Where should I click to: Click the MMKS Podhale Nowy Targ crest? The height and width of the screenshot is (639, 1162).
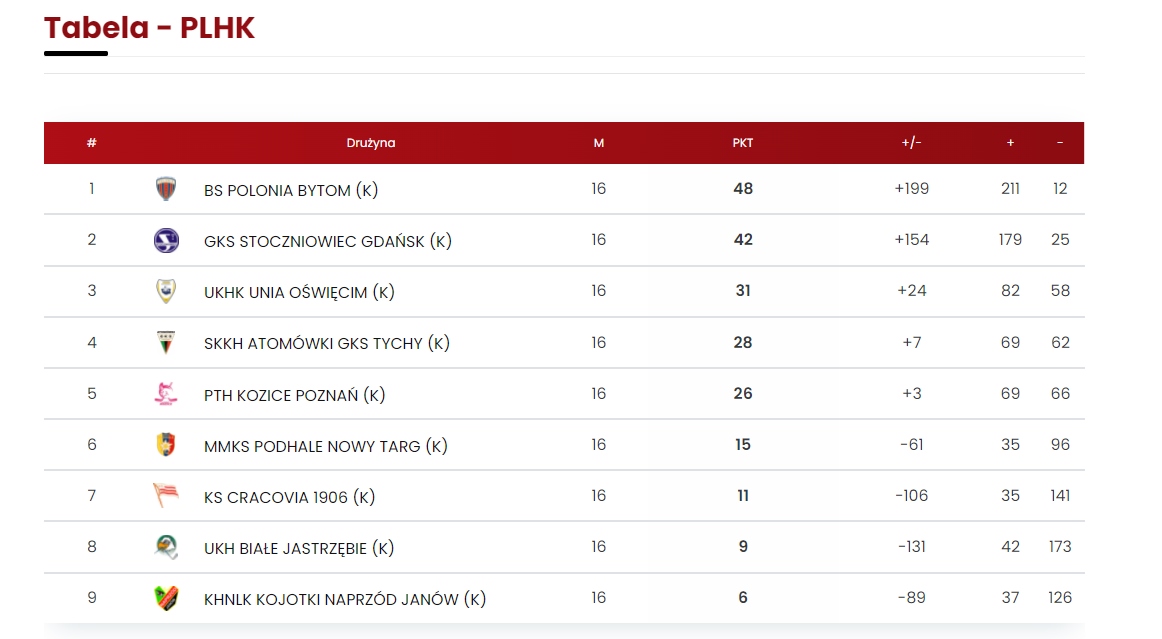[166, 445]
